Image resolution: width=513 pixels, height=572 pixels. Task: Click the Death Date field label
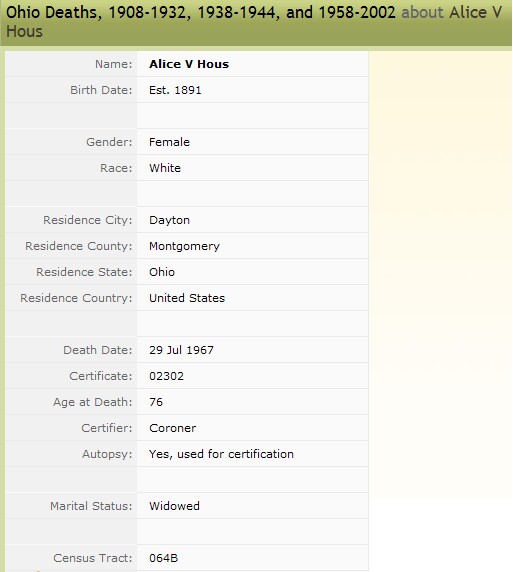point(98,350)
